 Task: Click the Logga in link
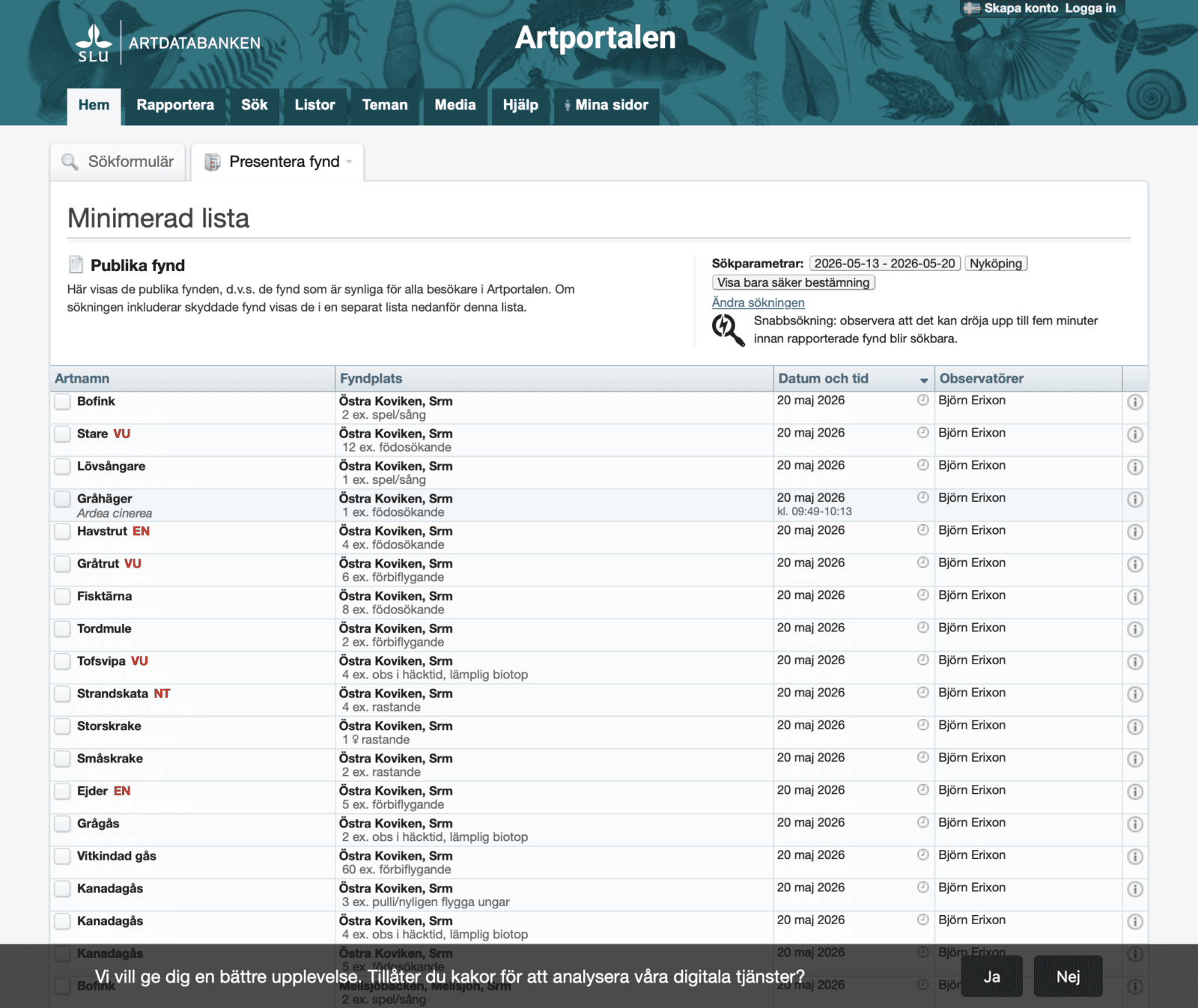point(1090,8)
